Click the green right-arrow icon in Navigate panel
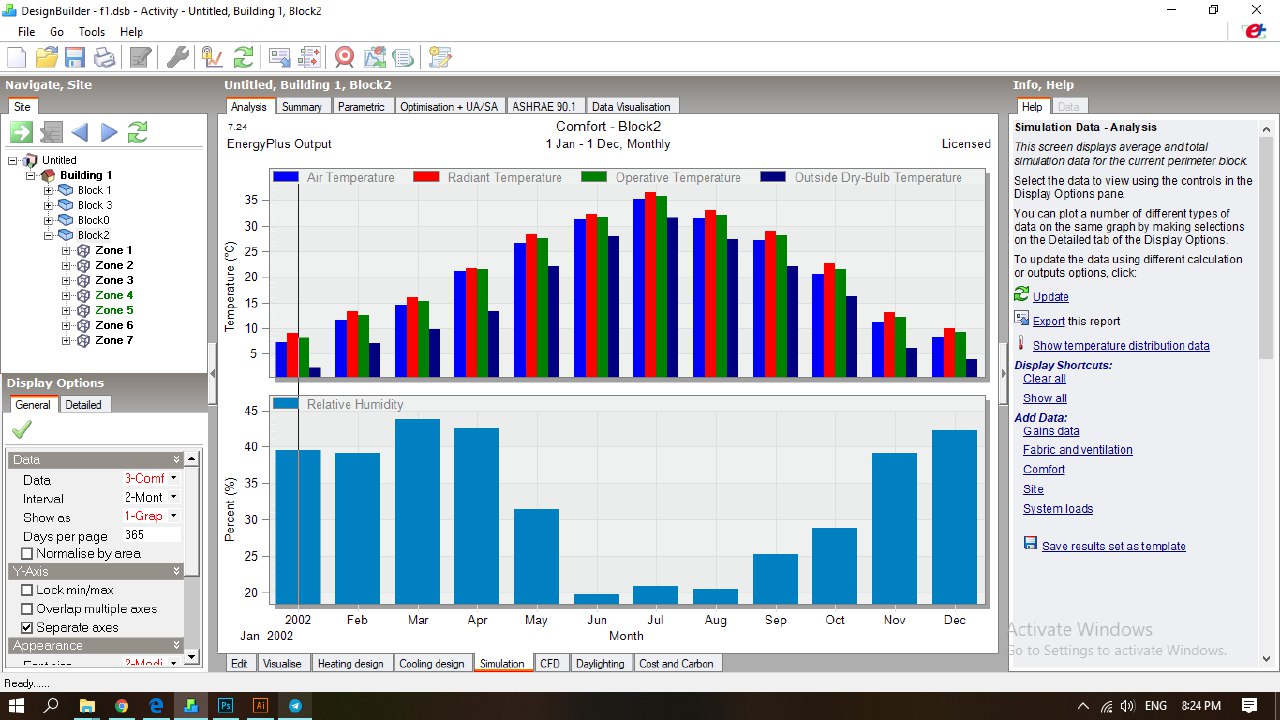 21,132
